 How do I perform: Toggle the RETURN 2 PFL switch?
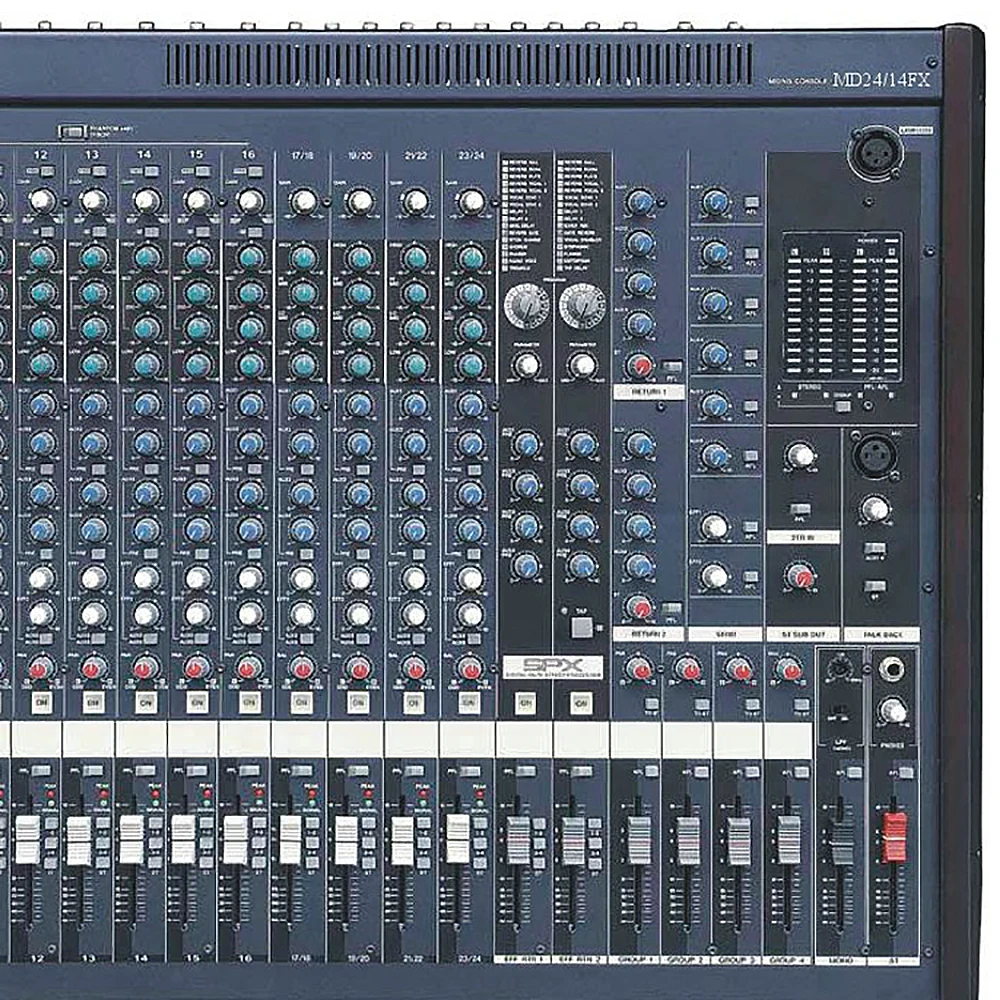coord(671,609)
